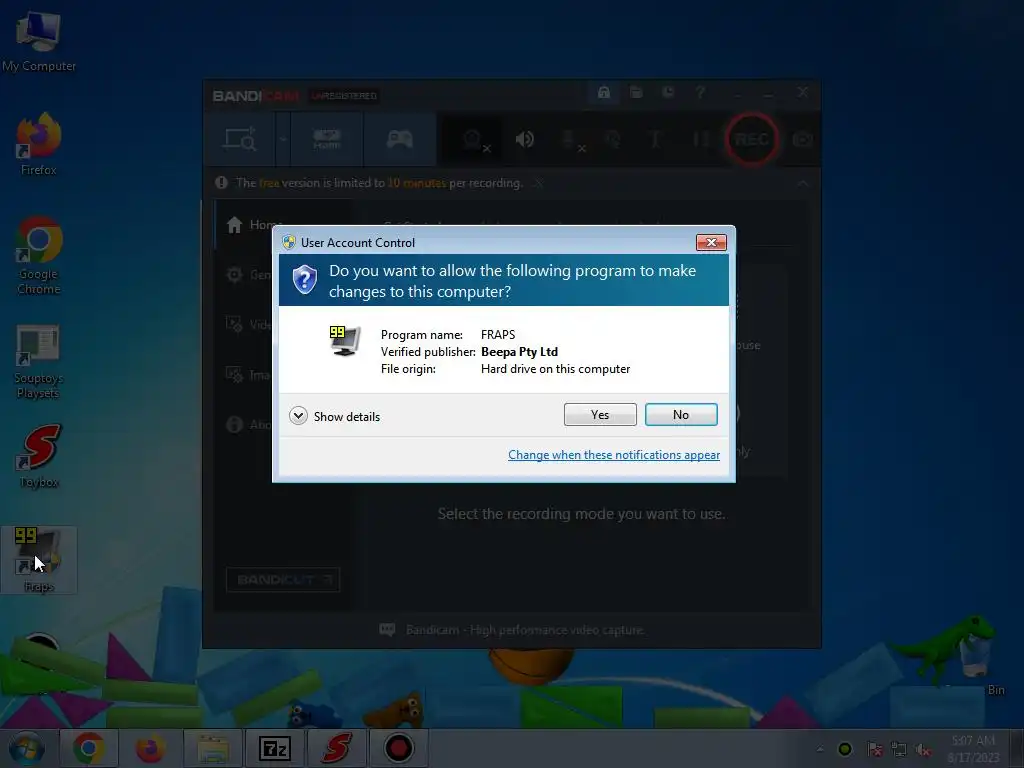The width and height of the screenshot is (1024, 768).
Task: Click Bandicam screenshot camera icon
Action: point(802,139)
